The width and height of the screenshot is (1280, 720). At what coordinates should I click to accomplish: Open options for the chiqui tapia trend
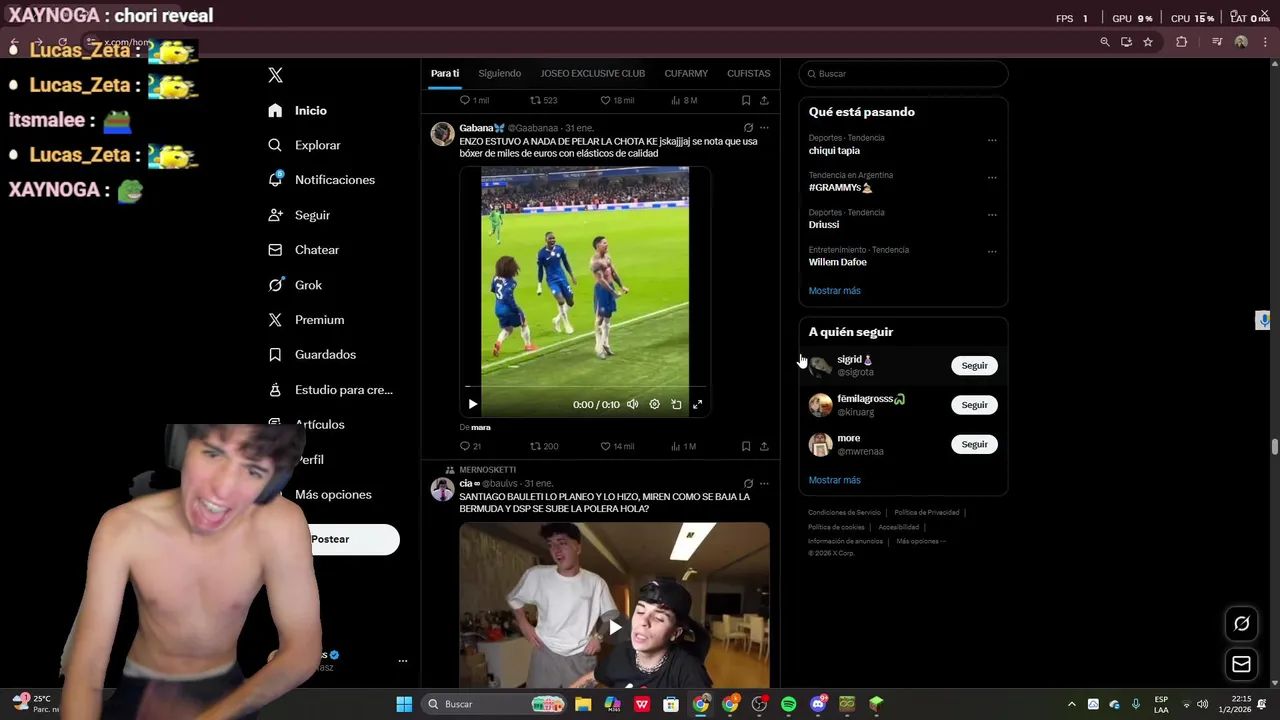992,140
